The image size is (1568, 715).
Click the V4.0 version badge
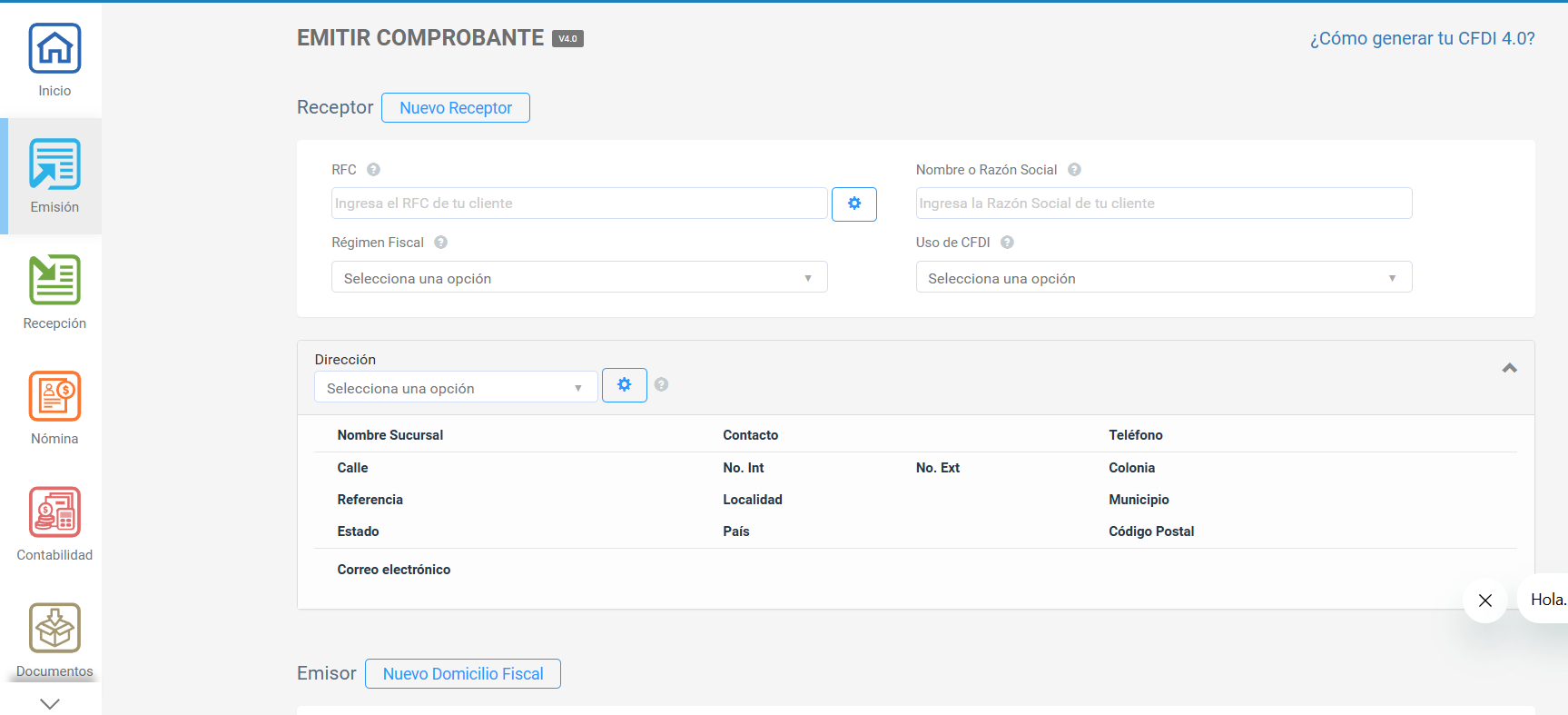(x=567, y=39)
